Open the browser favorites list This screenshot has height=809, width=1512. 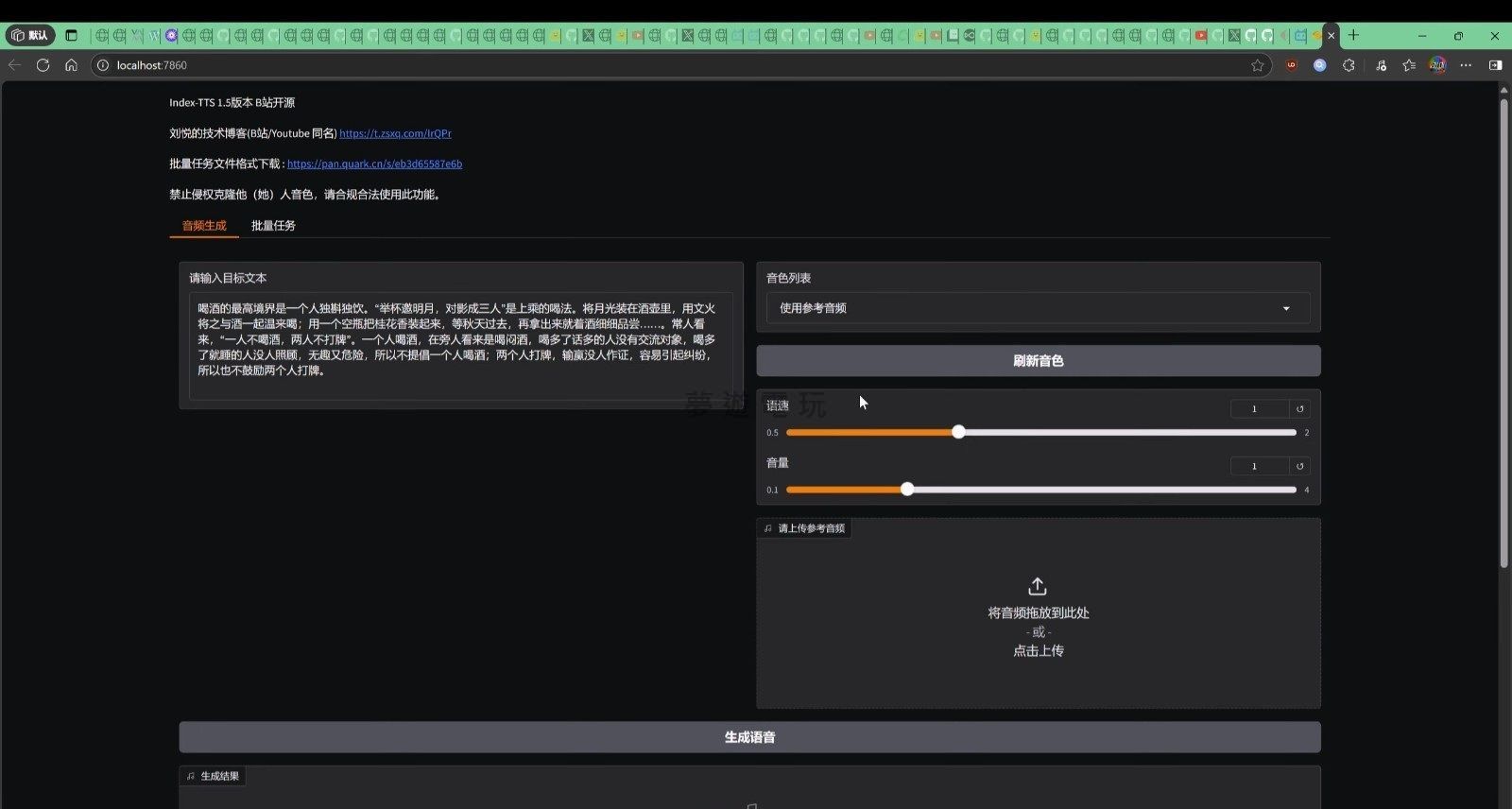coord(1409,65)
